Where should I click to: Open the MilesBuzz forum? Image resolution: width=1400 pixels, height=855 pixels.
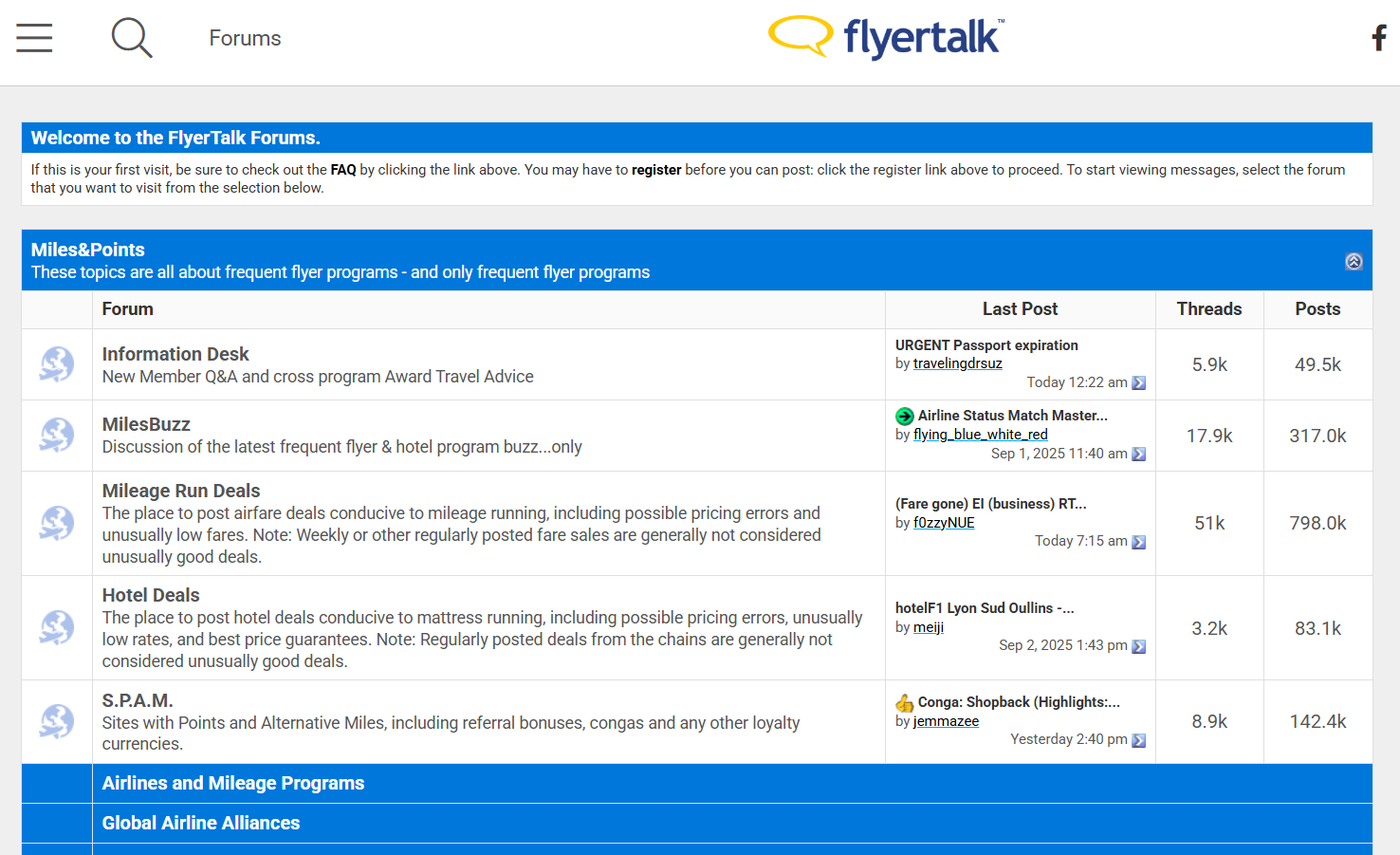point(146,424)
